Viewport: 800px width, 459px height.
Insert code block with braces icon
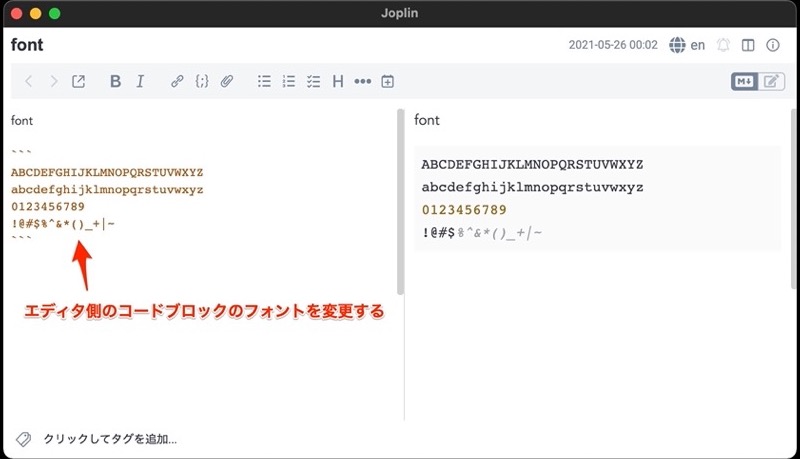(x=202, y=81)
